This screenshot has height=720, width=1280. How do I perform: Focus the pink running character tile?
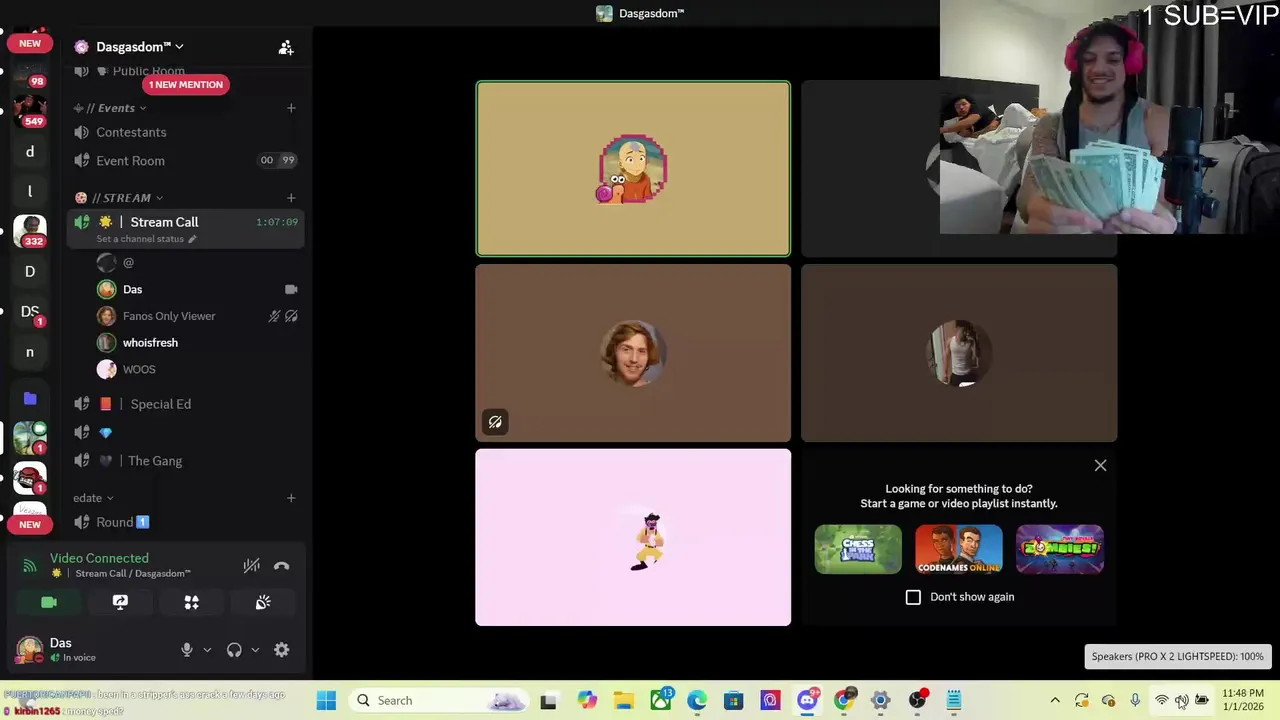[x=633, y=537]
